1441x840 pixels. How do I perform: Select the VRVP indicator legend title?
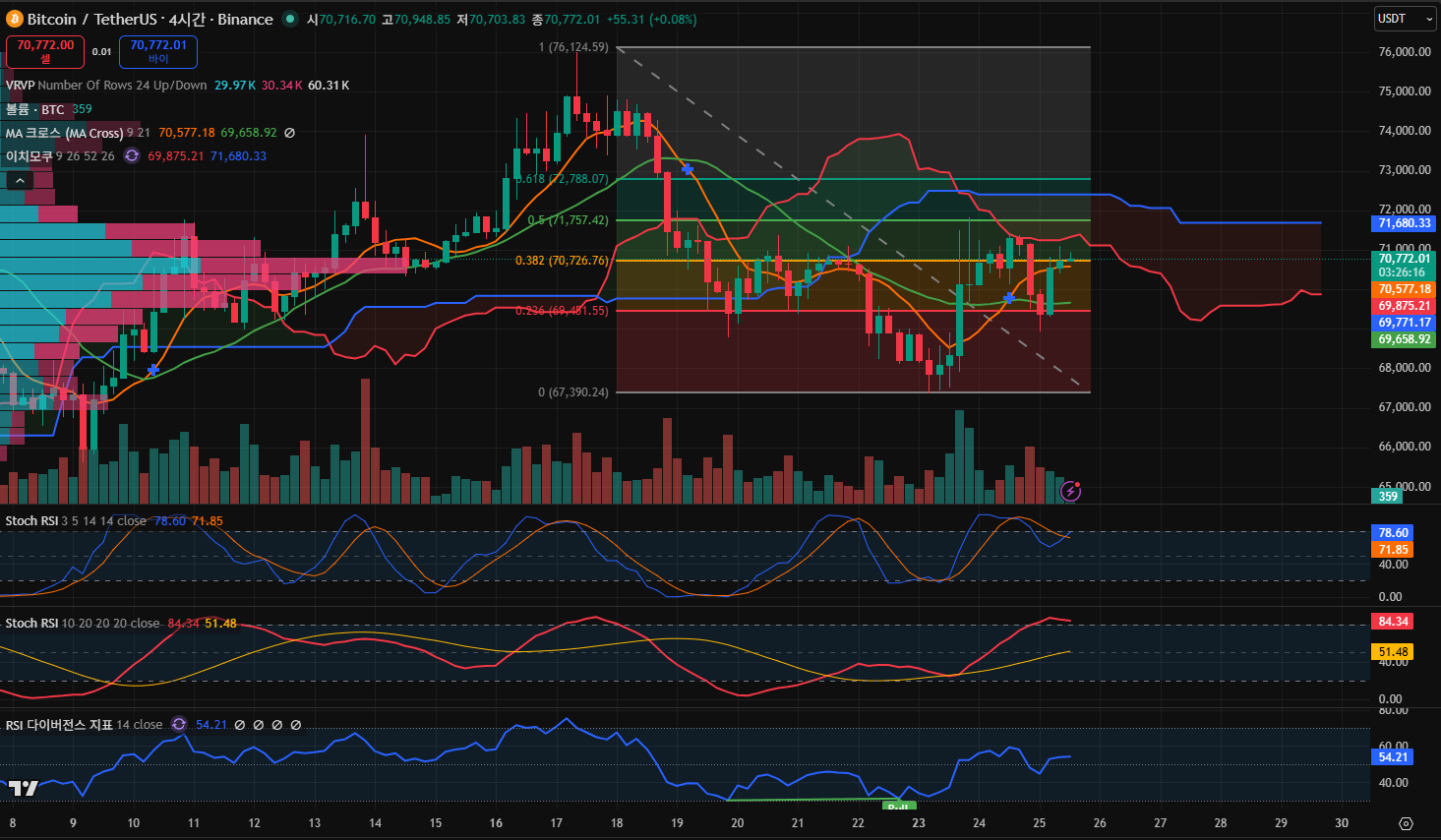[20, 86]
